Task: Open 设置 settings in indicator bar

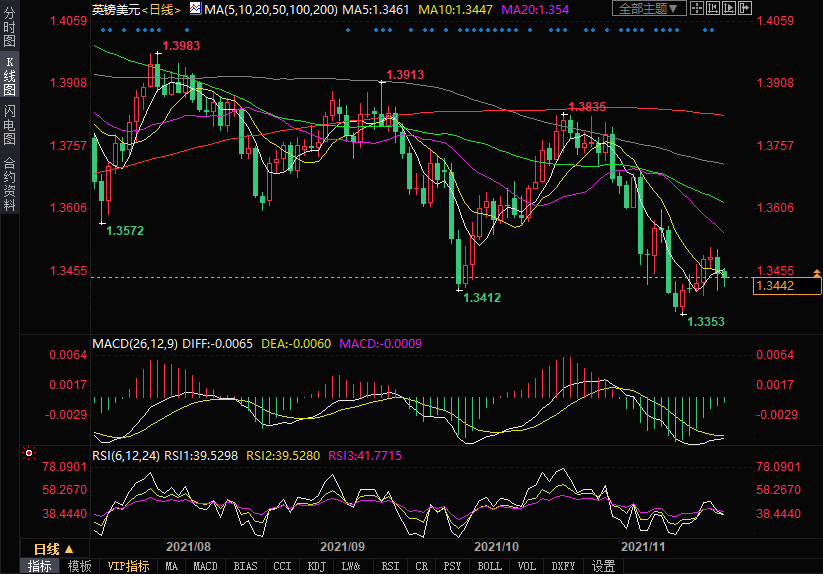Action: 603,566
